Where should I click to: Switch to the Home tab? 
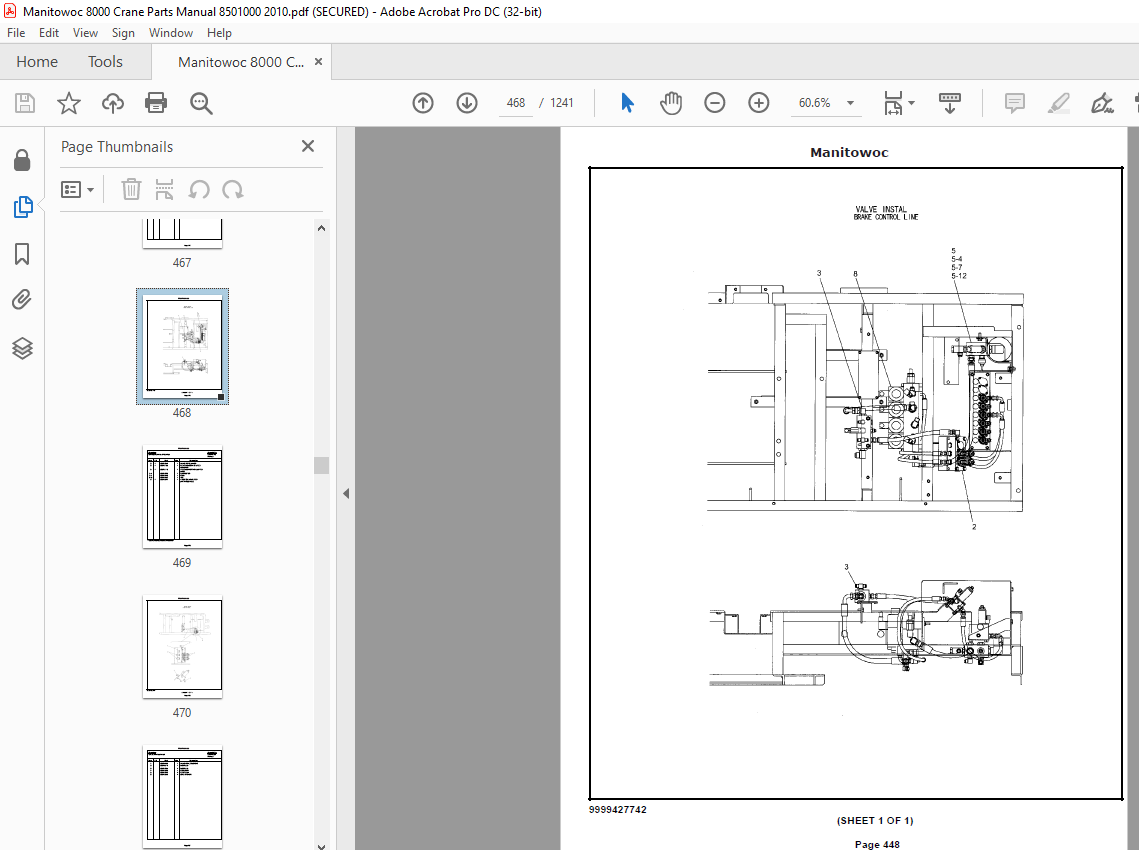pos(37,62)
